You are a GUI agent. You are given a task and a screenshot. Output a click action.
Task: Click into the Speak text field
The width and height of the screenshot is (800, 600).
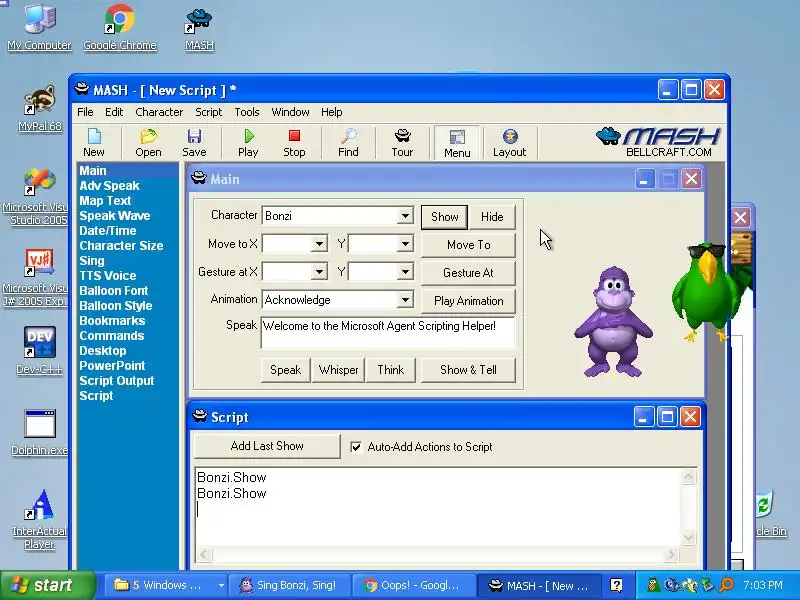(388, 333)
